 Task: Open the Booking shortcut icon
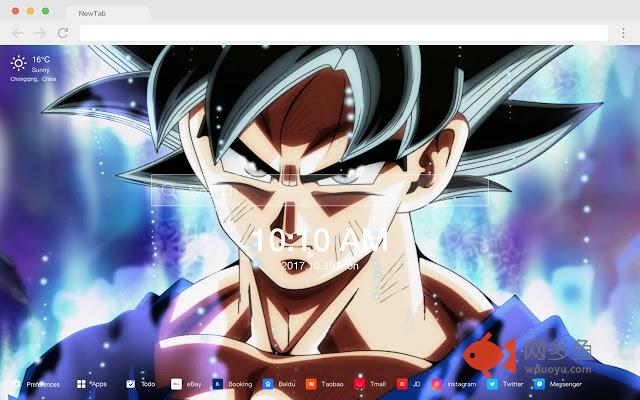[x=218, y=384]
